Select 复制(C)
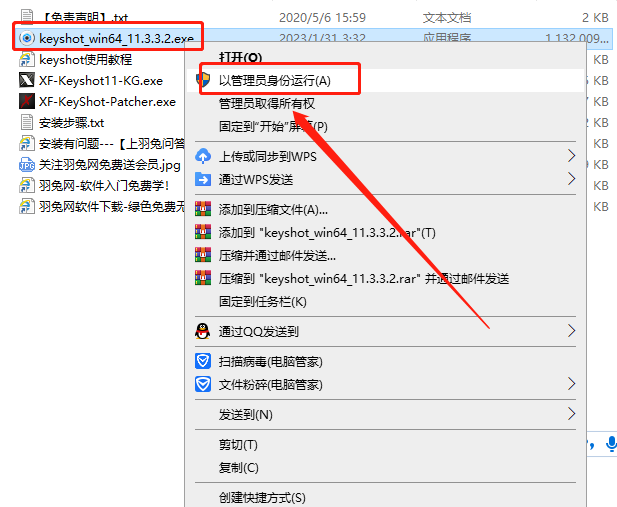 coord(238,467)
